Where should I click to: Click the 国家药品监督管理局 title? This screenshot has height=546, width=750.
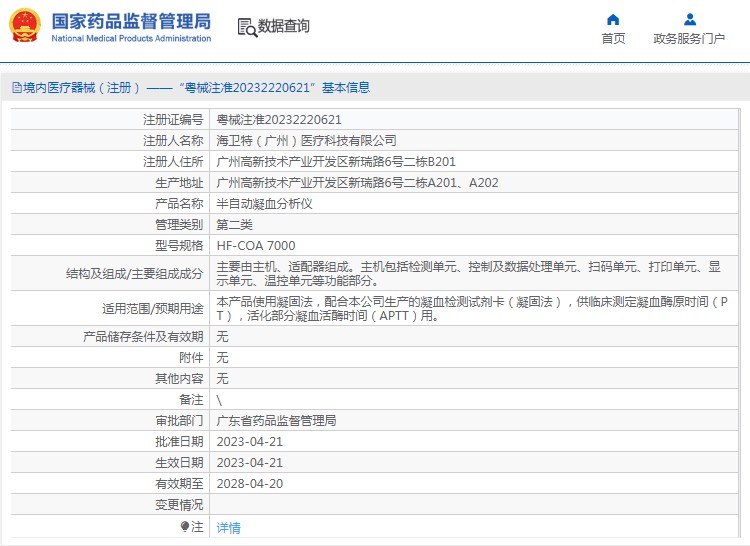(x=131, y=22)
